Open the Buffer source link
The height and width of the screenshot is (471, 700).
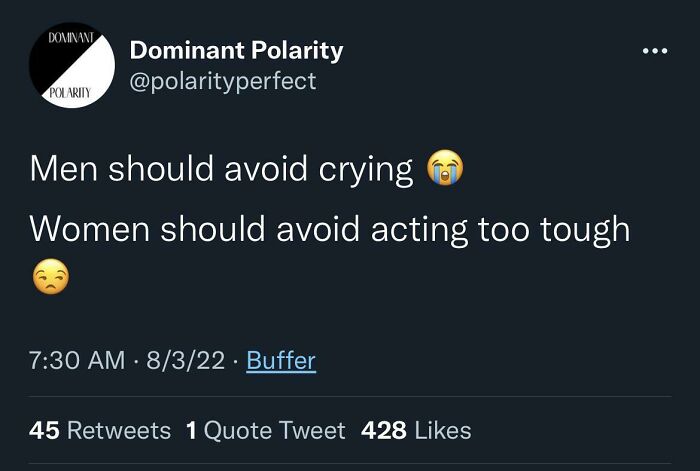pos(281,360)
